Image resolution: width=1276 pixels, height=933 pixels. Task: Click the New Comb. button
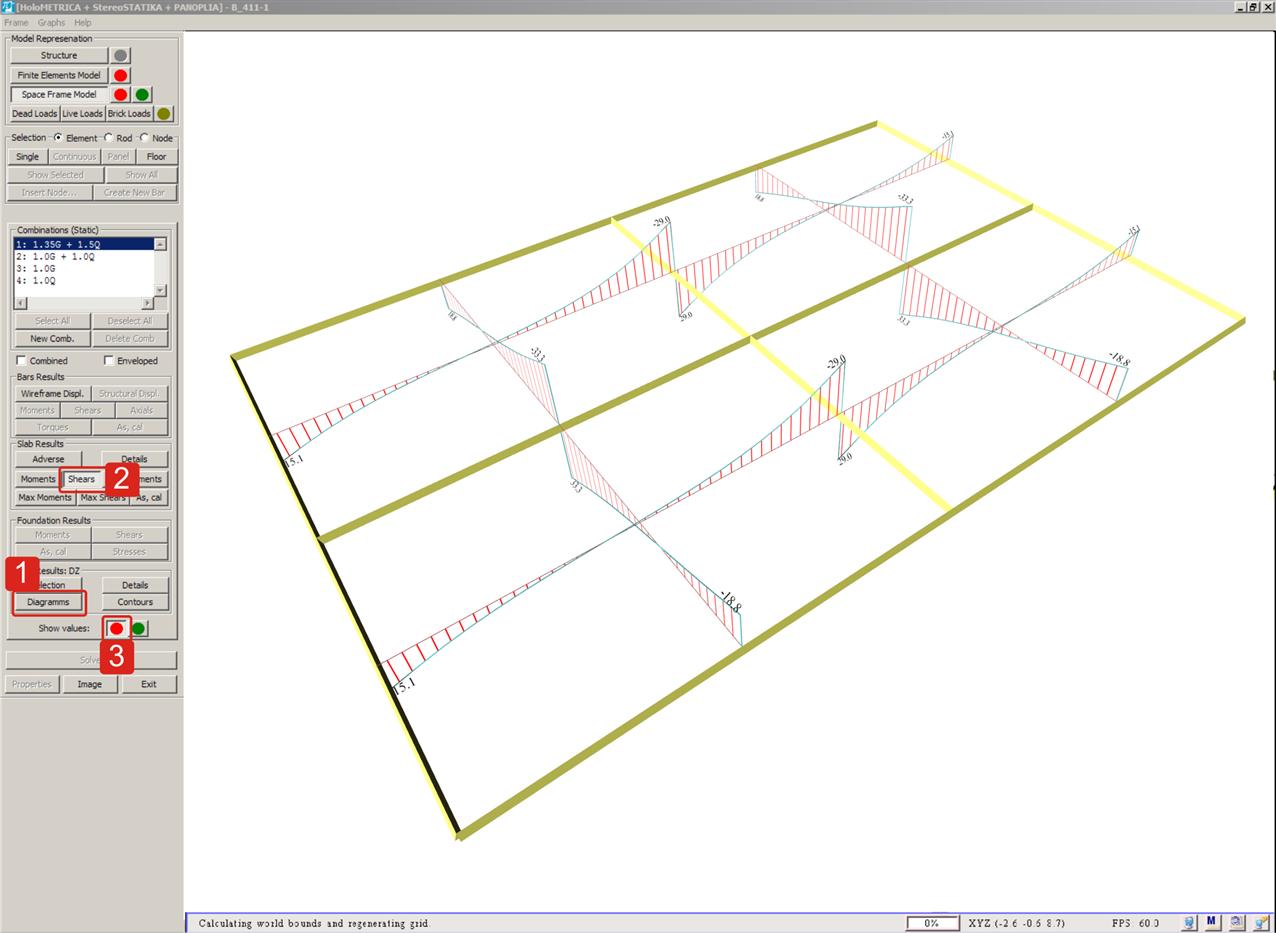[x=52, y=339]
